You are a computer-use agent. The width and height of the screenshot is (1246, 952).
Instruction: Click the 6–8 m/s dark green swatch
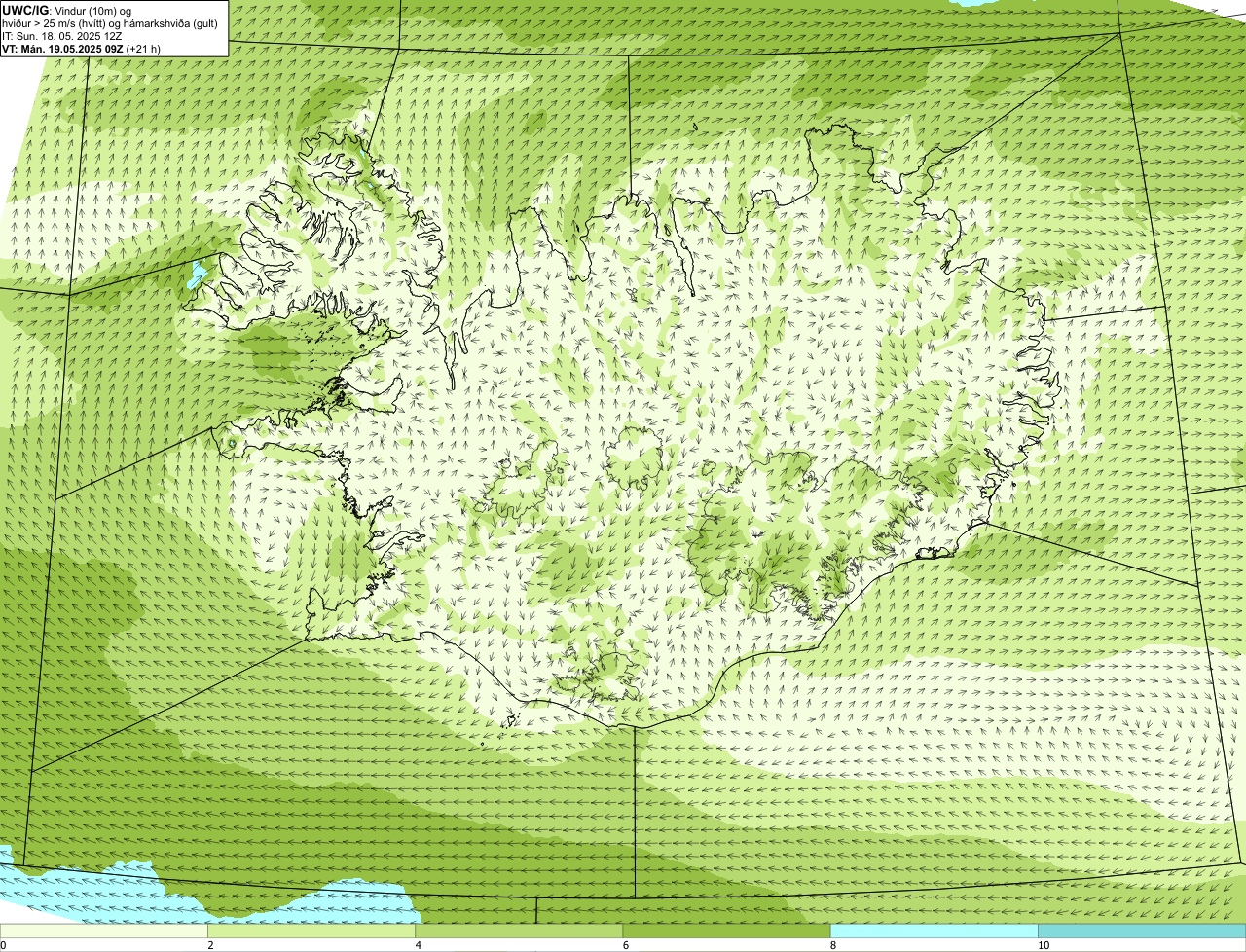coord(726,931)
